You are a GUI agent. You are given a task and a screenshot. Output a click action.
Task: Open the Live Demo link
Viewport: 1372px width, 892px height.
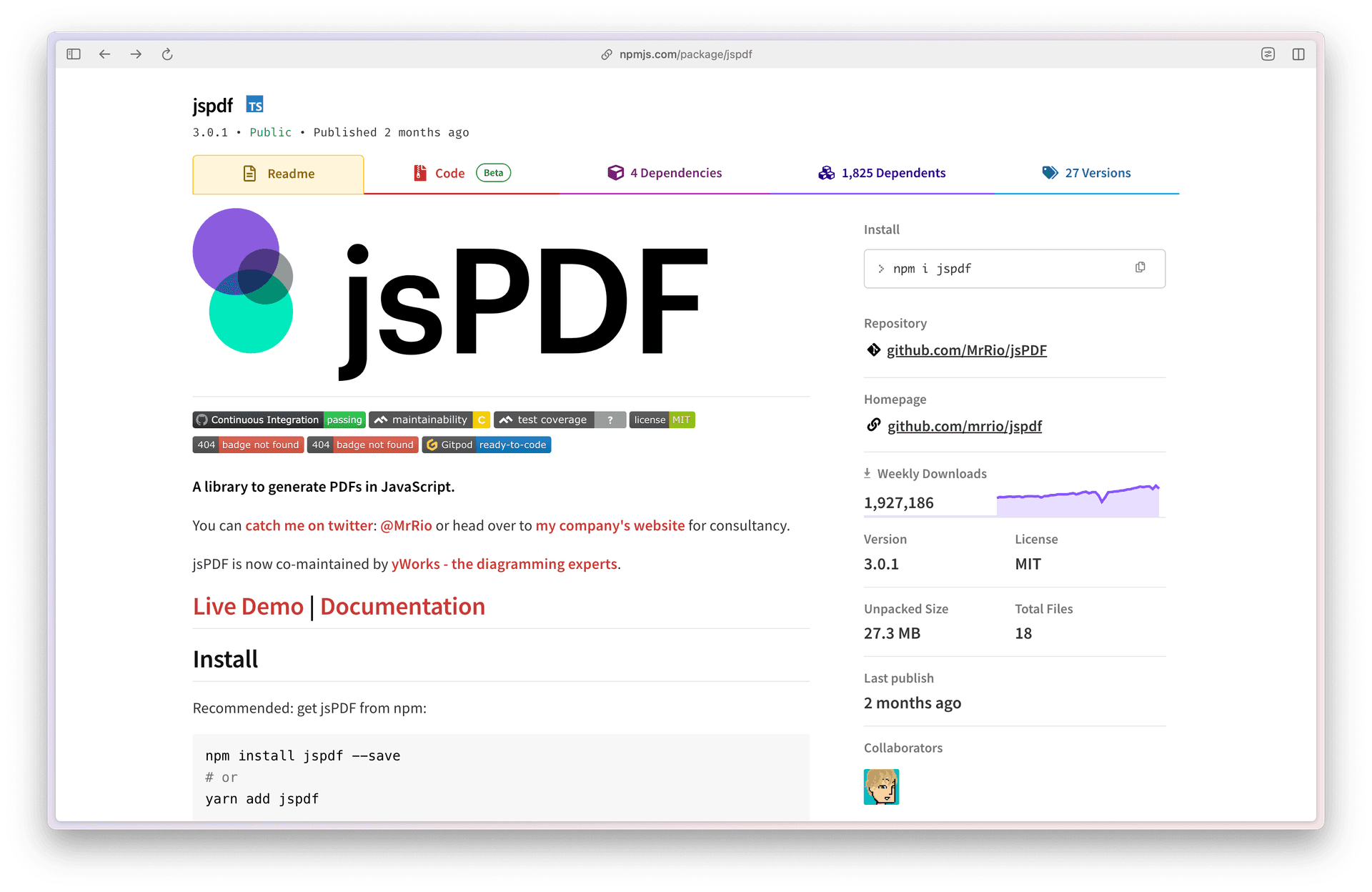(248, 606)
